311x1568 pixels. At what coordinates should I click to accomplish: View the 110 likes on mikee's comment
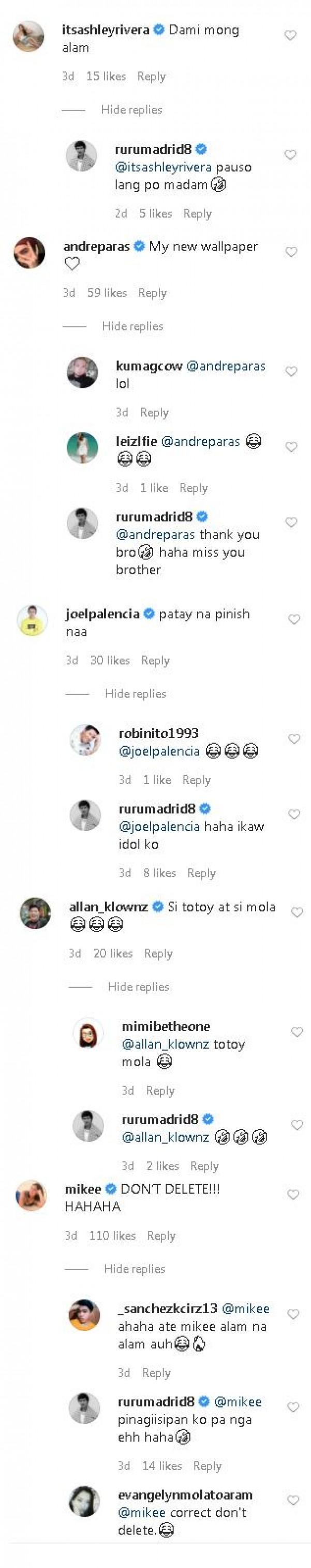point(112,1236)
